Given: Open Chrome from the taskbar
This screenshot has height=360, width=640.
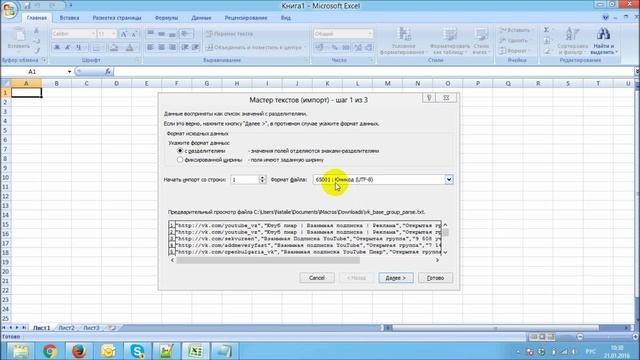Looking at the screenshot, I should coord(49,351).
